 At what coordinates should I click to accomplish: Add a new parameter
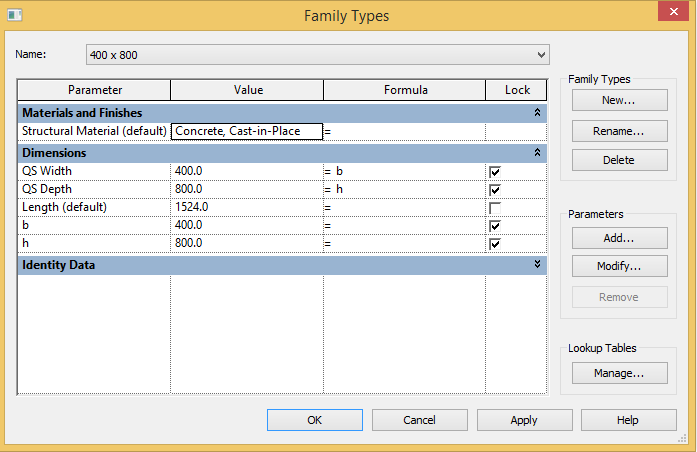click(620, 238)
